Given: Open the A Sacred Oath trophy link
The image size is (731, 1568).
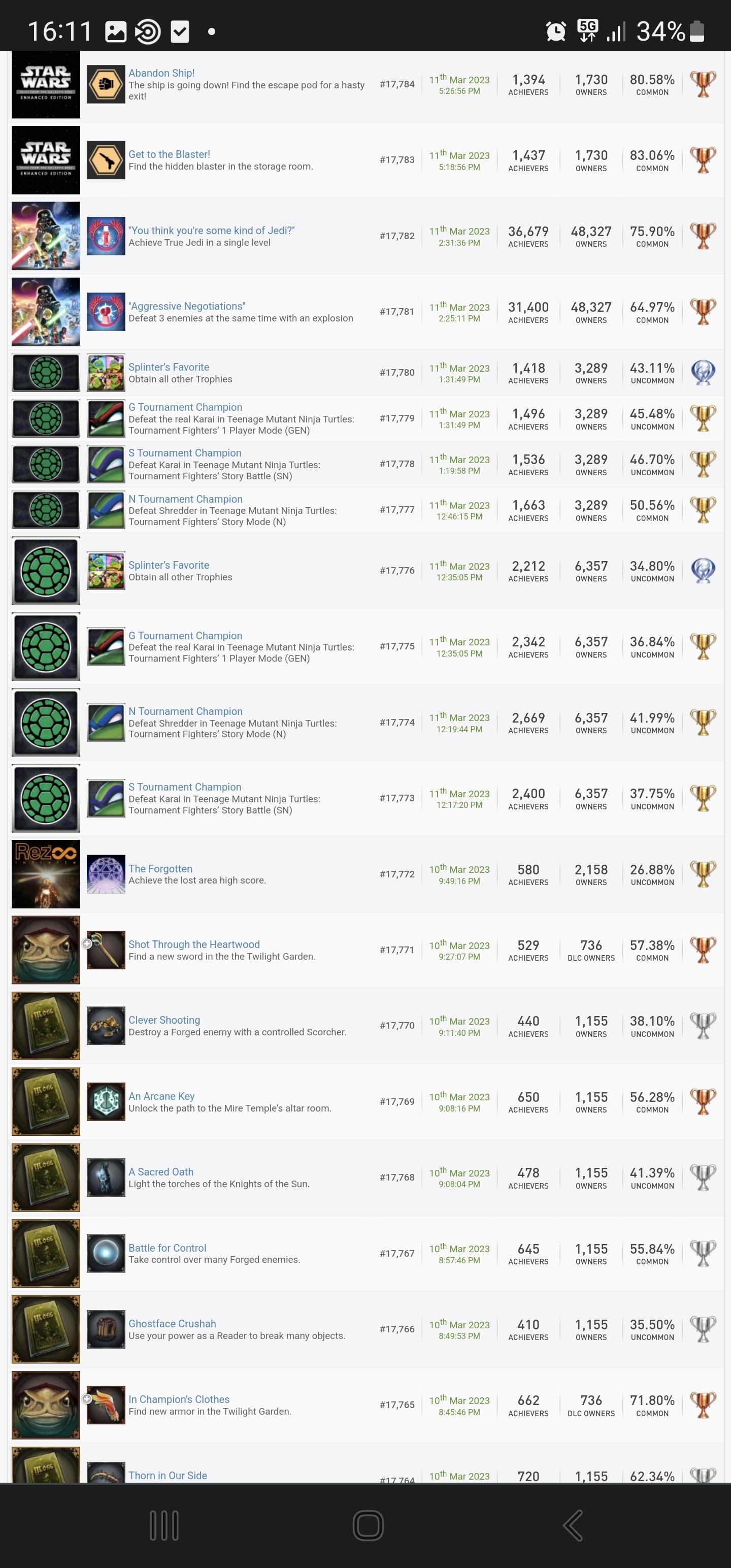Looking at the screenshot, I should [x=161, y=1172].
